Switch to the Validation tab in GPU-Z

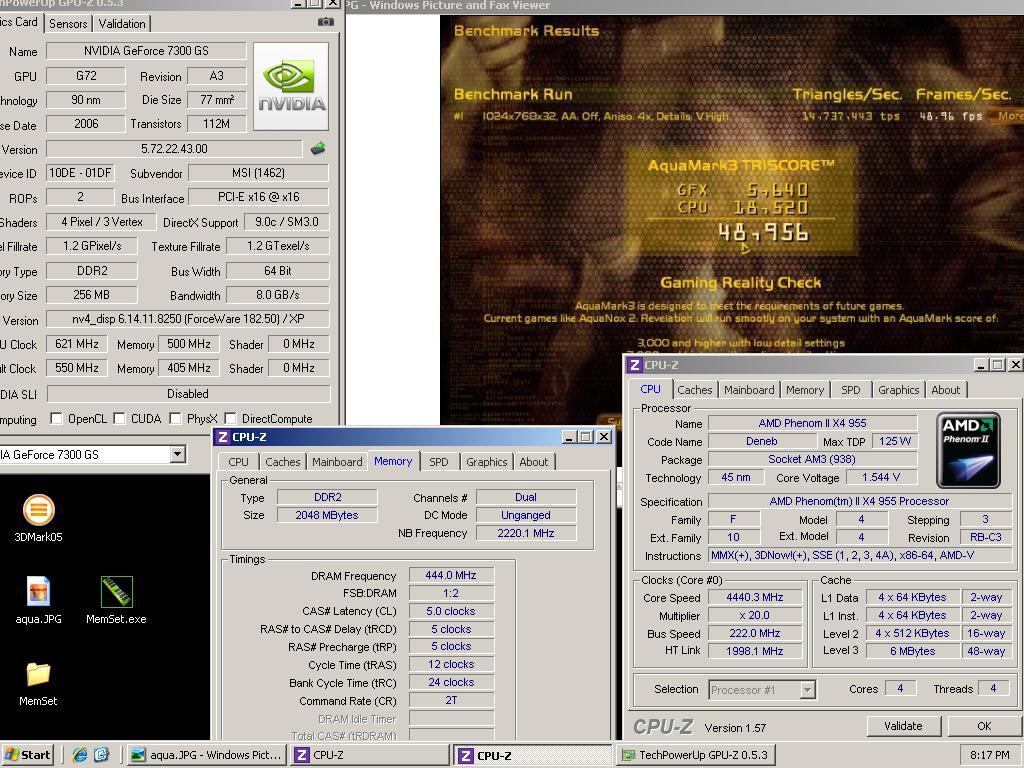click(x=122, y=24)
